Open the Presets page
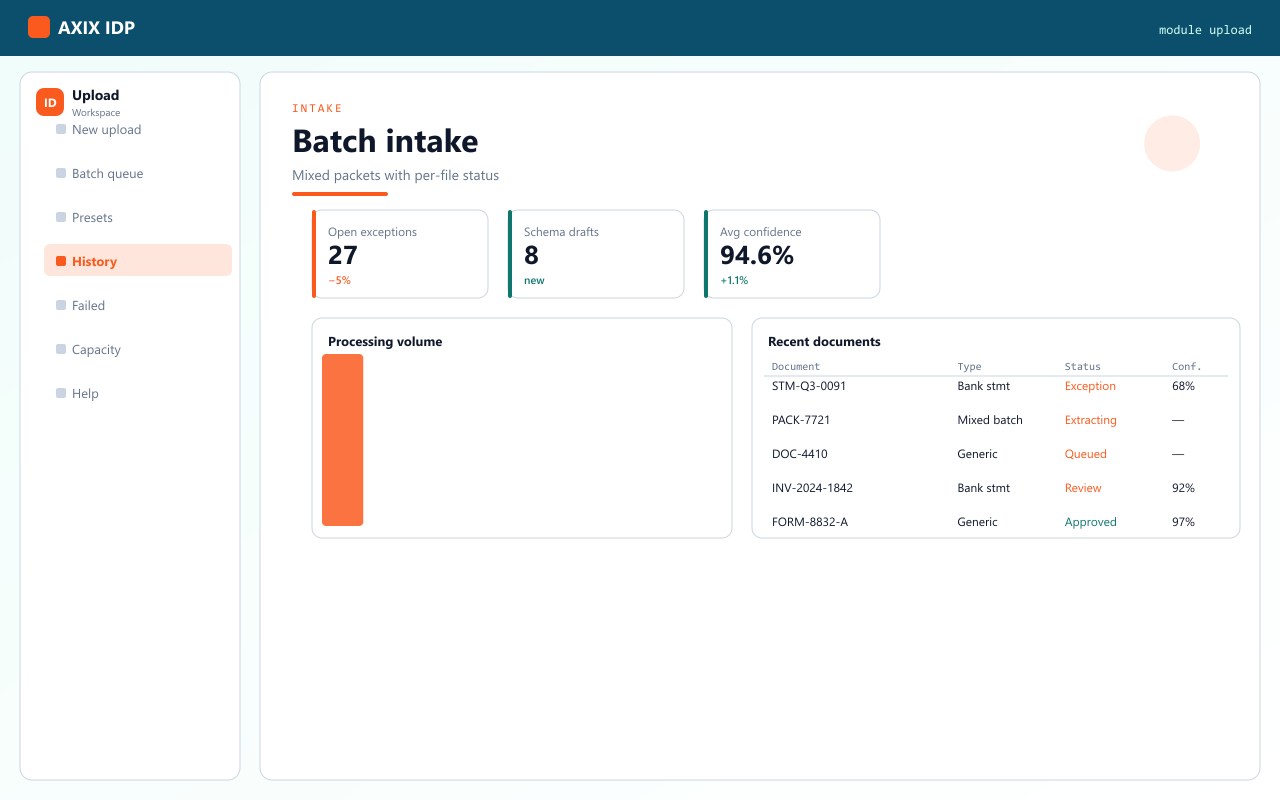The height and width of the screenshot is (800, 1280). (x=138, y=218)
